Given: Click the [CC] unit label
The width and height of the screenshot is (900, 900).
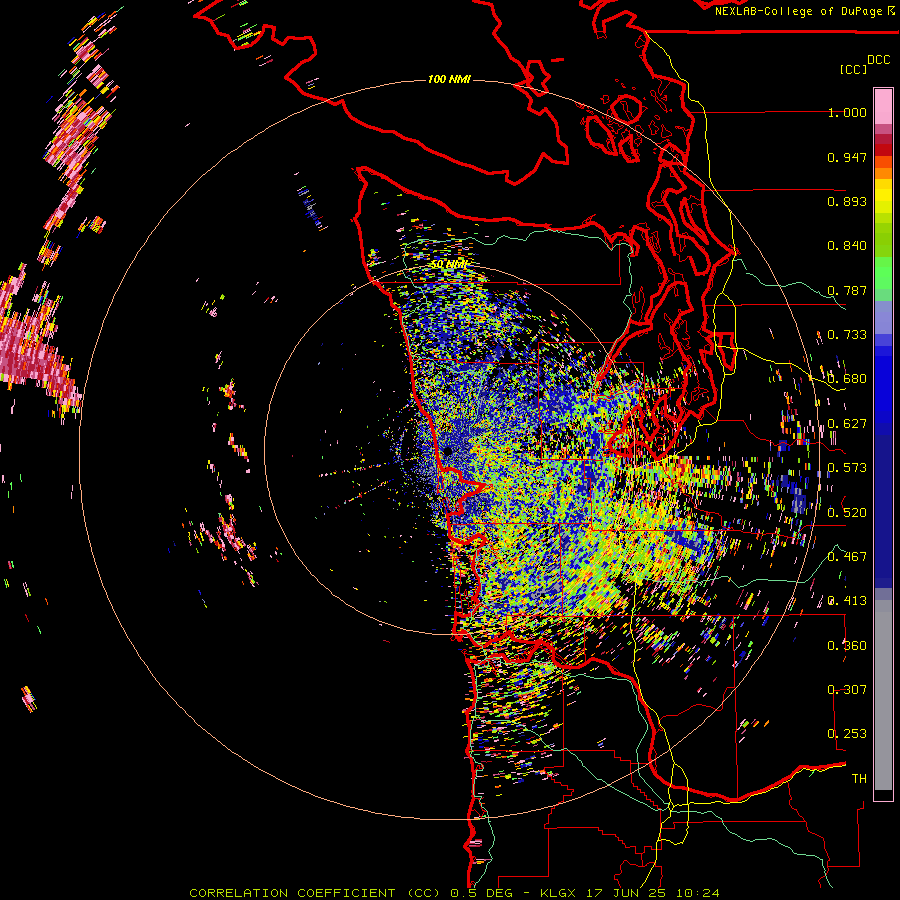Looking at the screenshot, I should [x=853, y=69].
